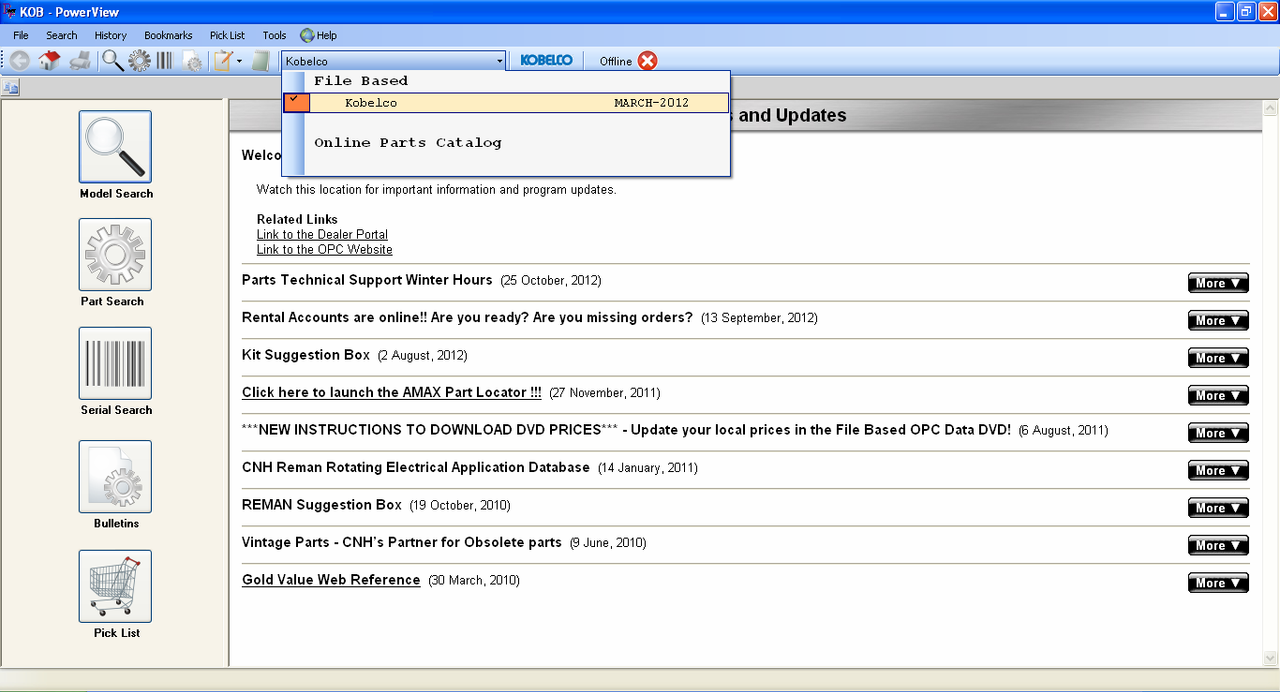Open Part Search via the toolbar gear icon
The image size is (1280, 692).
(139, 61)
